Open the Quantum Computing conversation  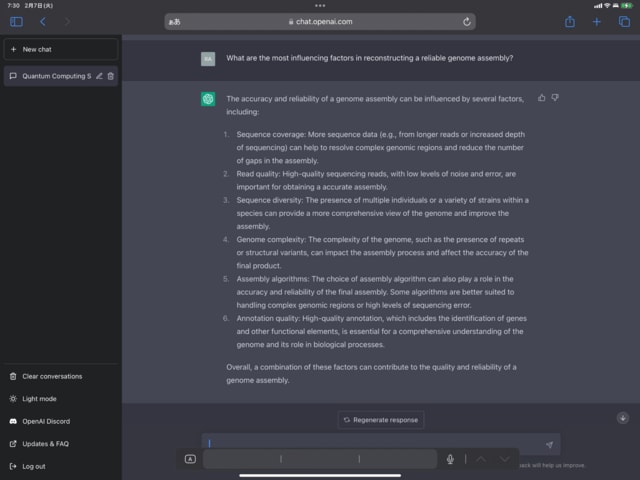click(50, 76)
